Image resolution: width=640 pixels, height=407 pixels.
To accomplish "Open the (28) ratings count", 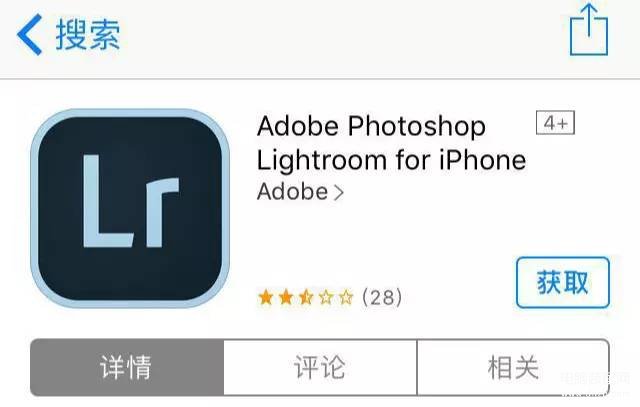I will point(382,297).
